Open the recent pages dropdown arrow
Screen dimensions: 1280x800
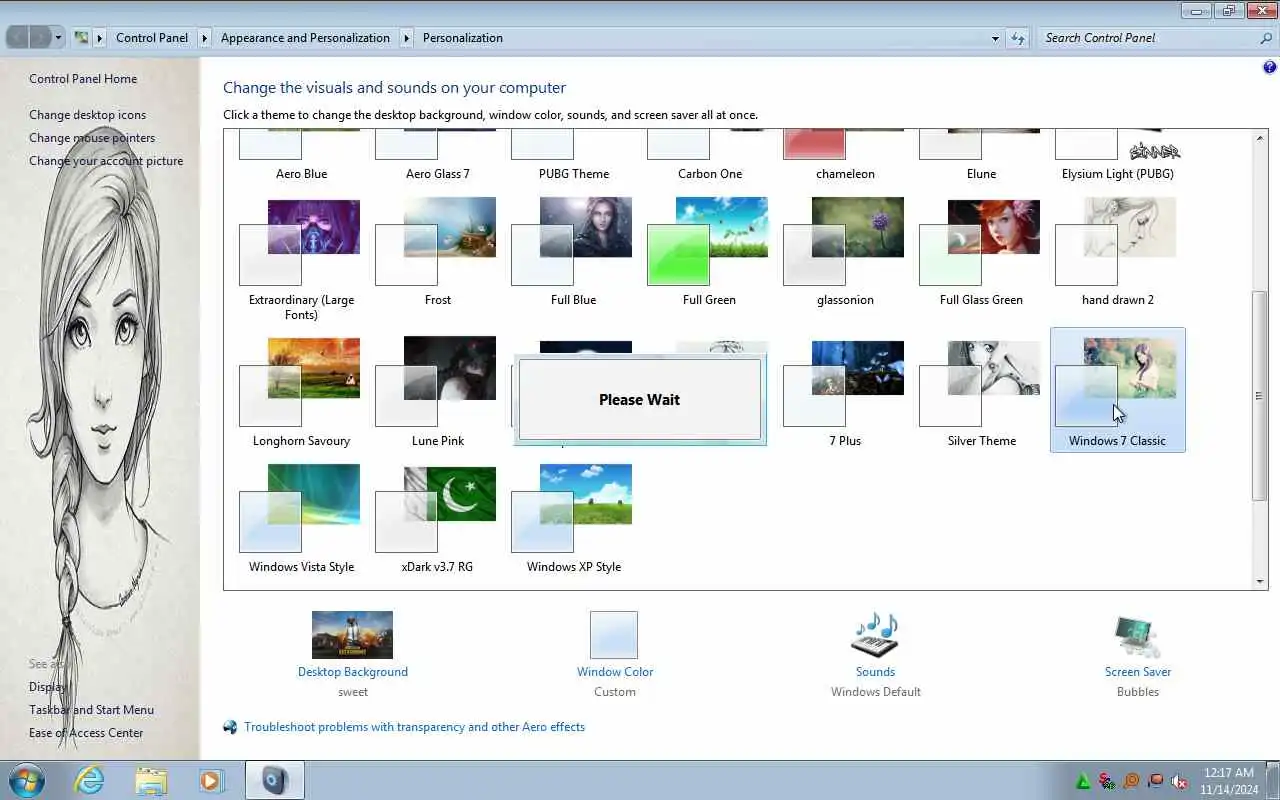coord(58,38)
